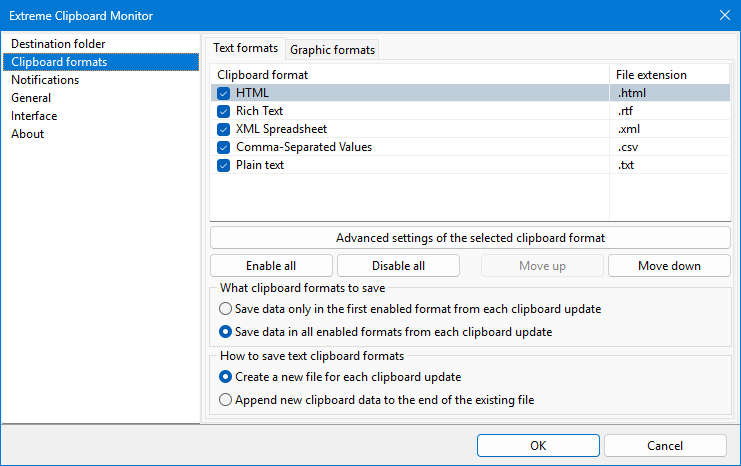Click the Cancel button

tap(665, 446)
